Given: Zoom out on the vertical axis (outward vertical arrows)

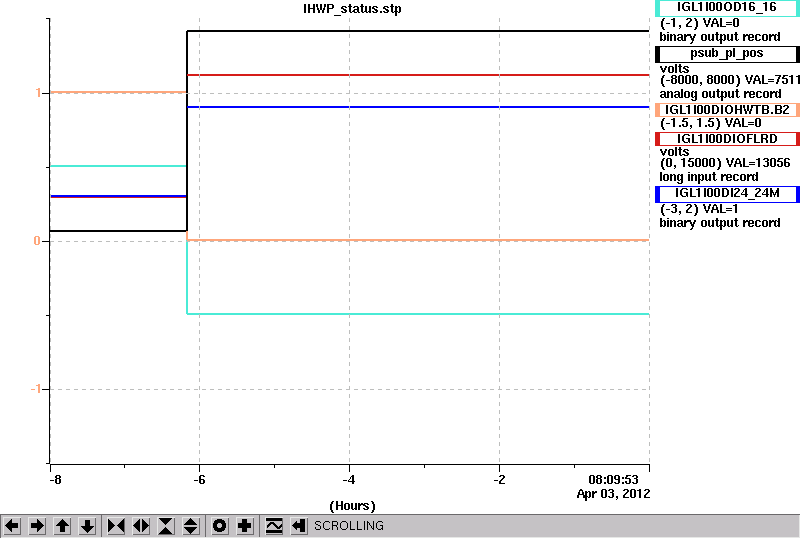Looking at the screenshot, I should point(191,526).
